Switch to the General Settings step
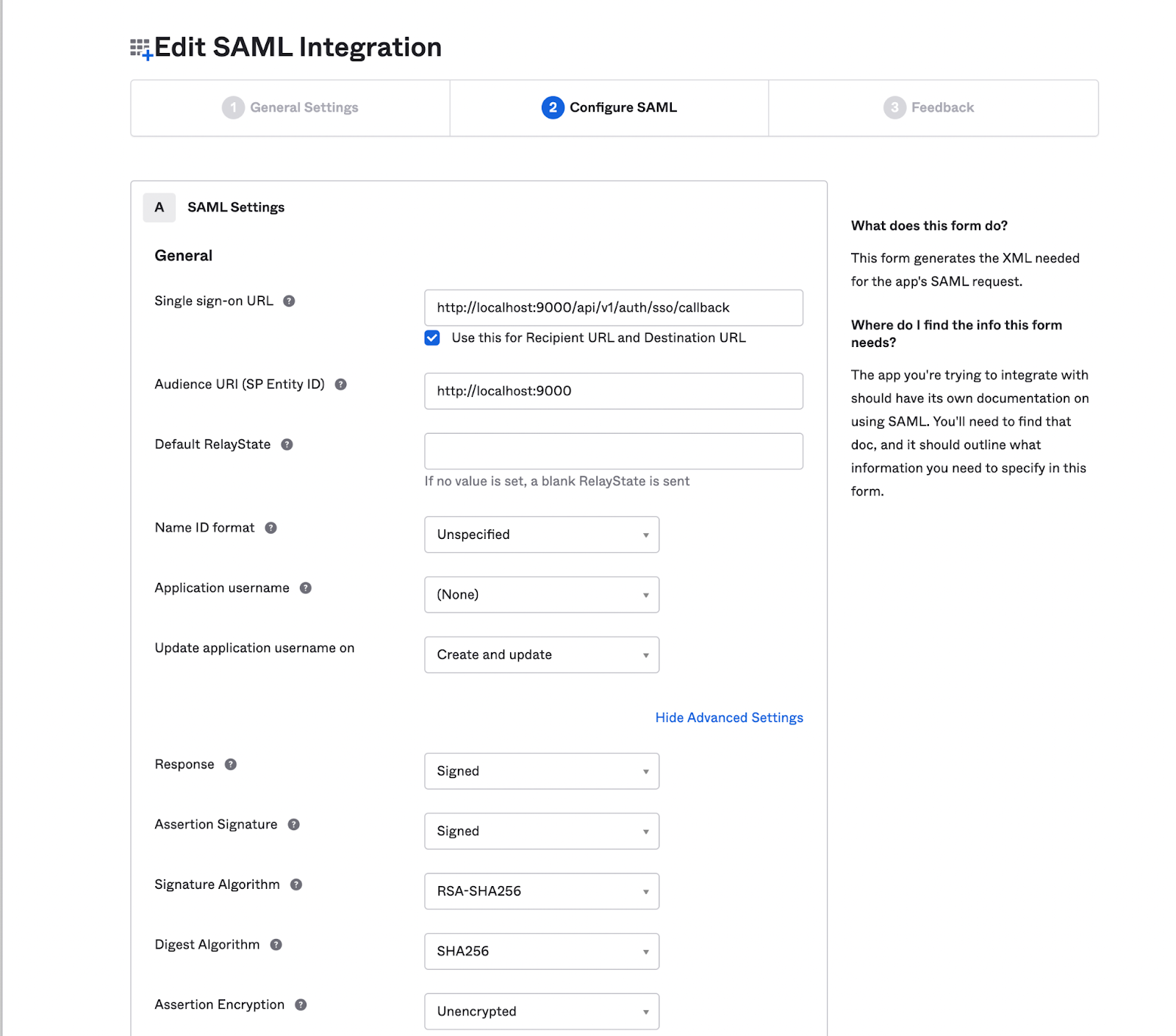1176x1036 pixels. (x=290, y=107)
